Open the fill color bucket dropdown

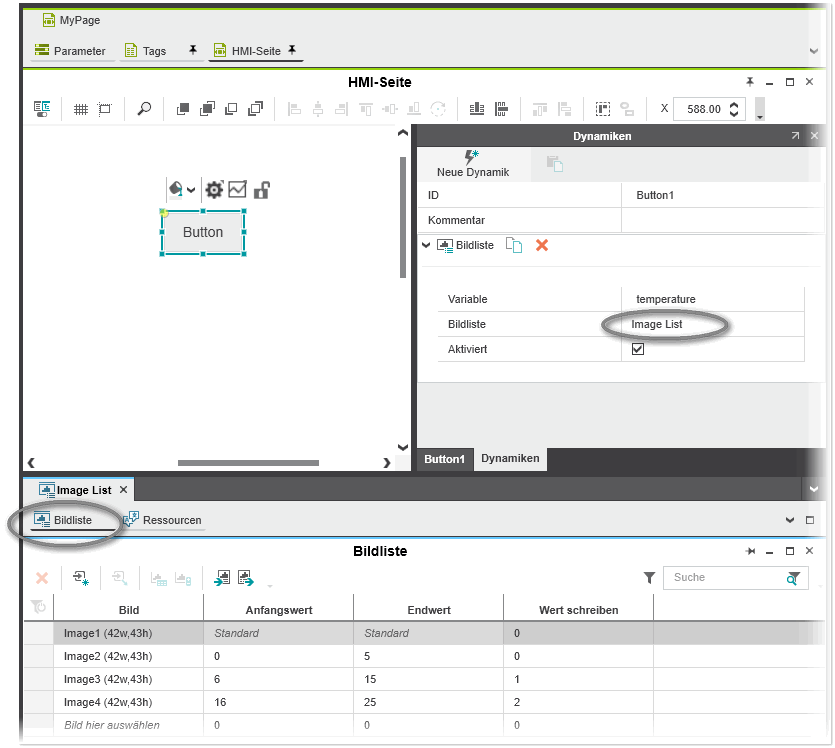point(181,189)
